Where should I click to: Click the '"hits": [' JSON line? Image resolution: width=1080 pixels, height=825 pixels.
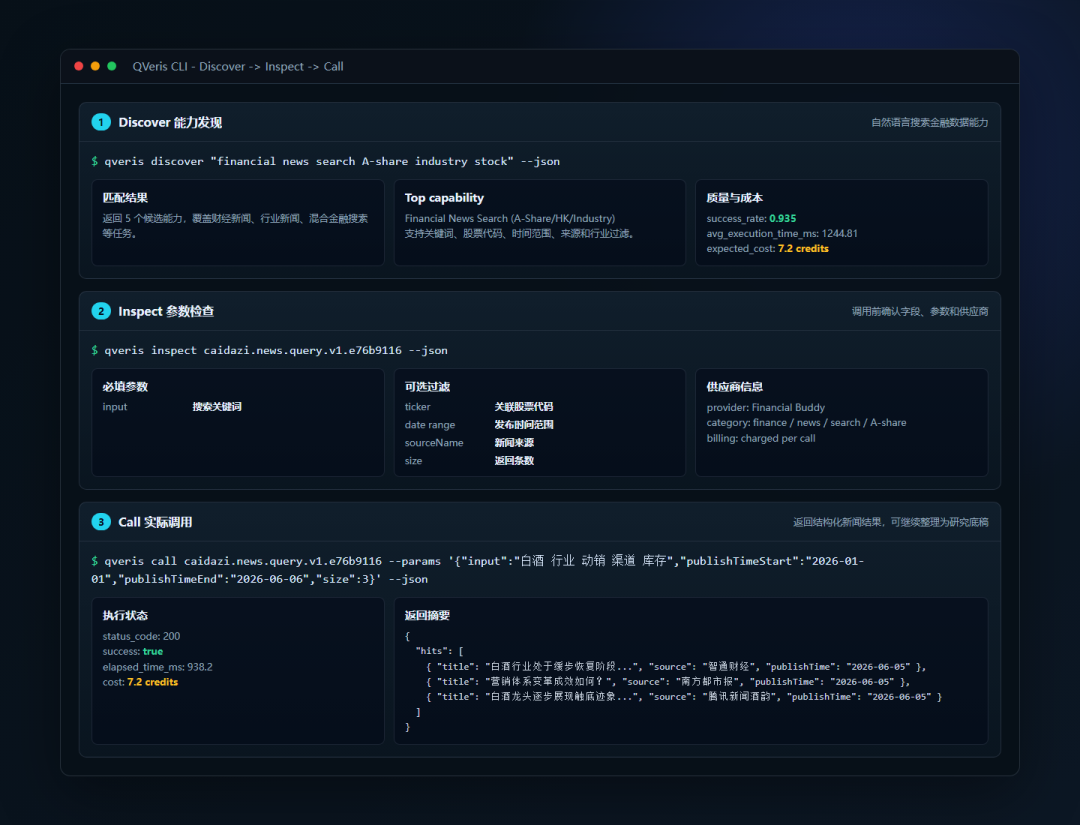coord(439,651)
